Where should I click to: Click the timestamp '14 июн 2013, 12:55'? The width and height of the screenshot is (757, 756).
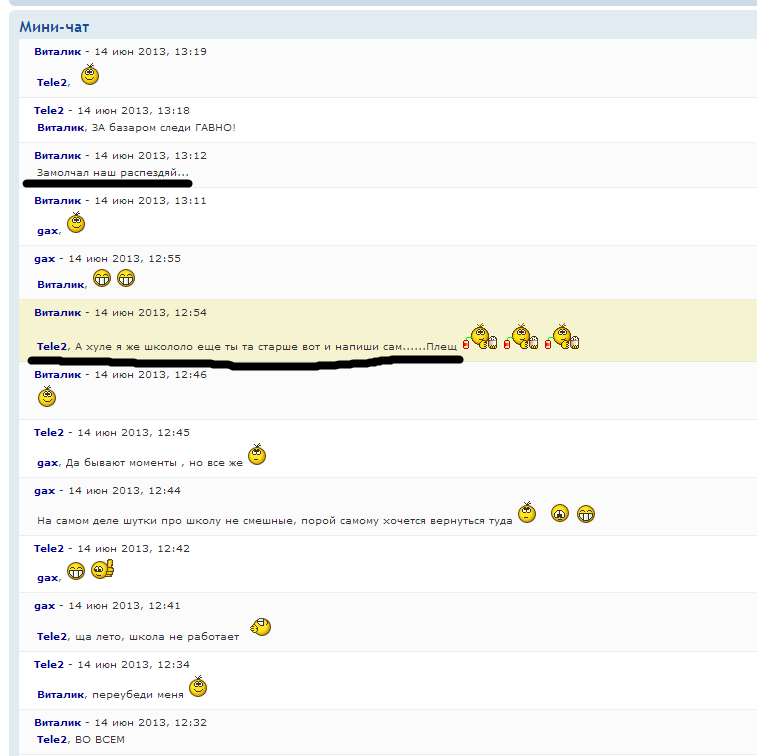125,259
